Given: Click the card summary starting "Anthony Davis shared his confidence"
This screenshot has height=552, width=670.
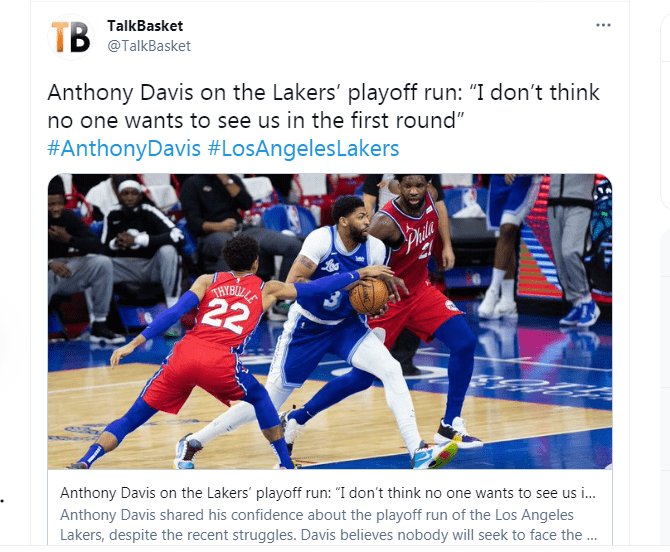Looking at the screenshot, I should click(317, 515).
